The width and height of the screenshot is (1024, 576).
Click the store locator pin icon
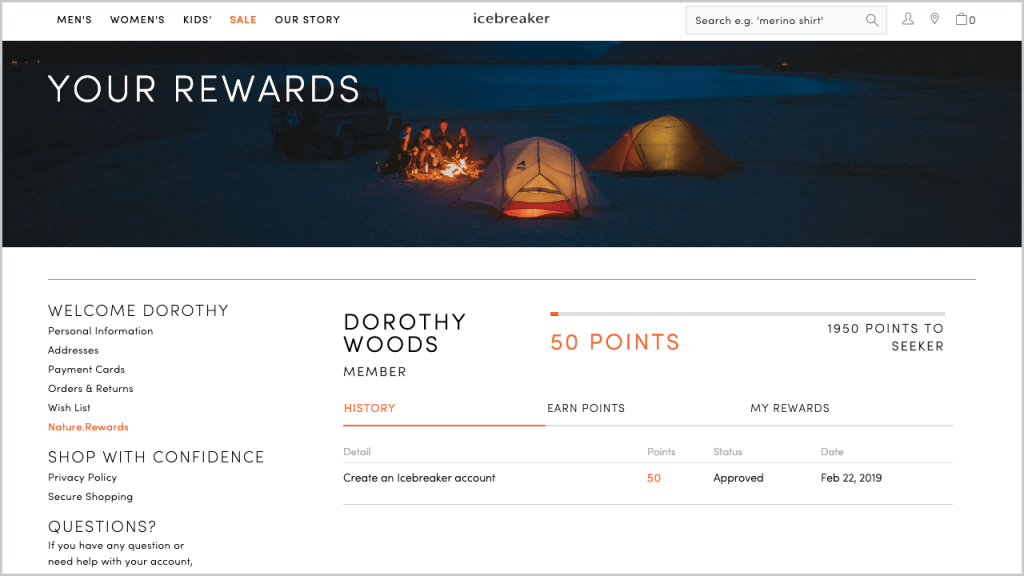pyautogui.click(x=935, y=19)
